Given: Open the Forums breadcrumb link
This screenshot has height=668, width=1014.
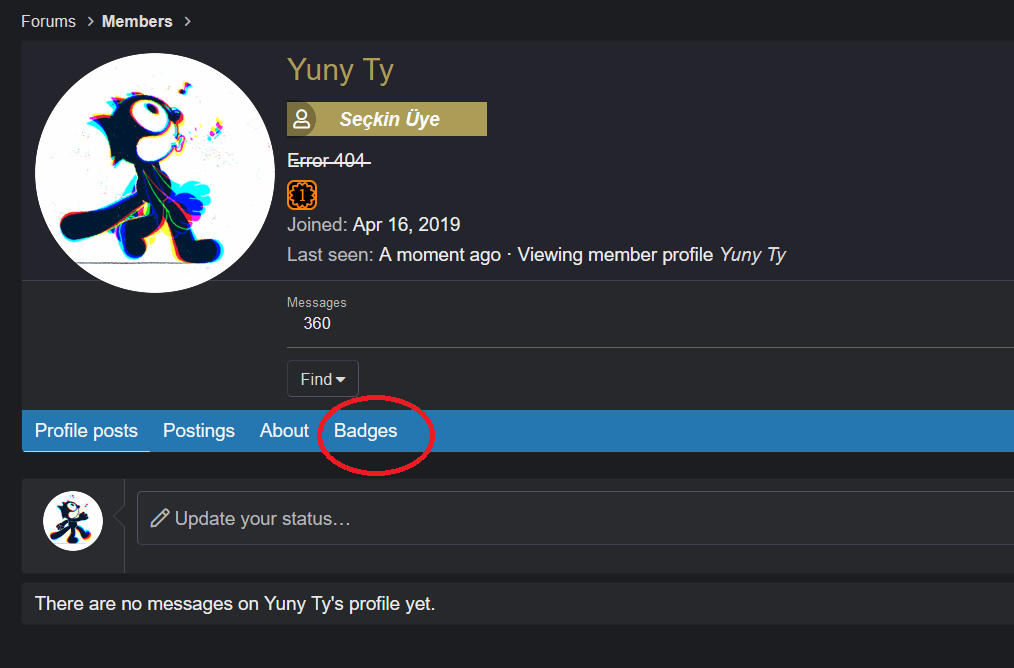Looking at the screenshot, I should pyautogui.click(x=49, y=21).
